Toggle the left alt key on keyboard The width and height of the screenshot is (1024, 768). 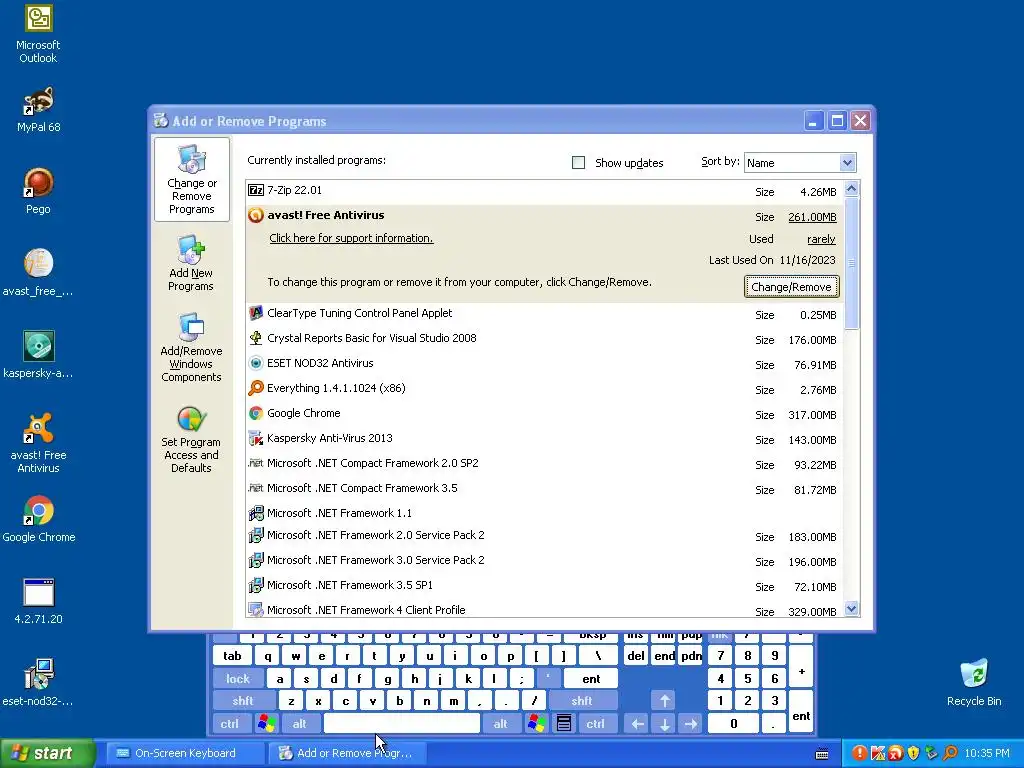click(299, 724)
